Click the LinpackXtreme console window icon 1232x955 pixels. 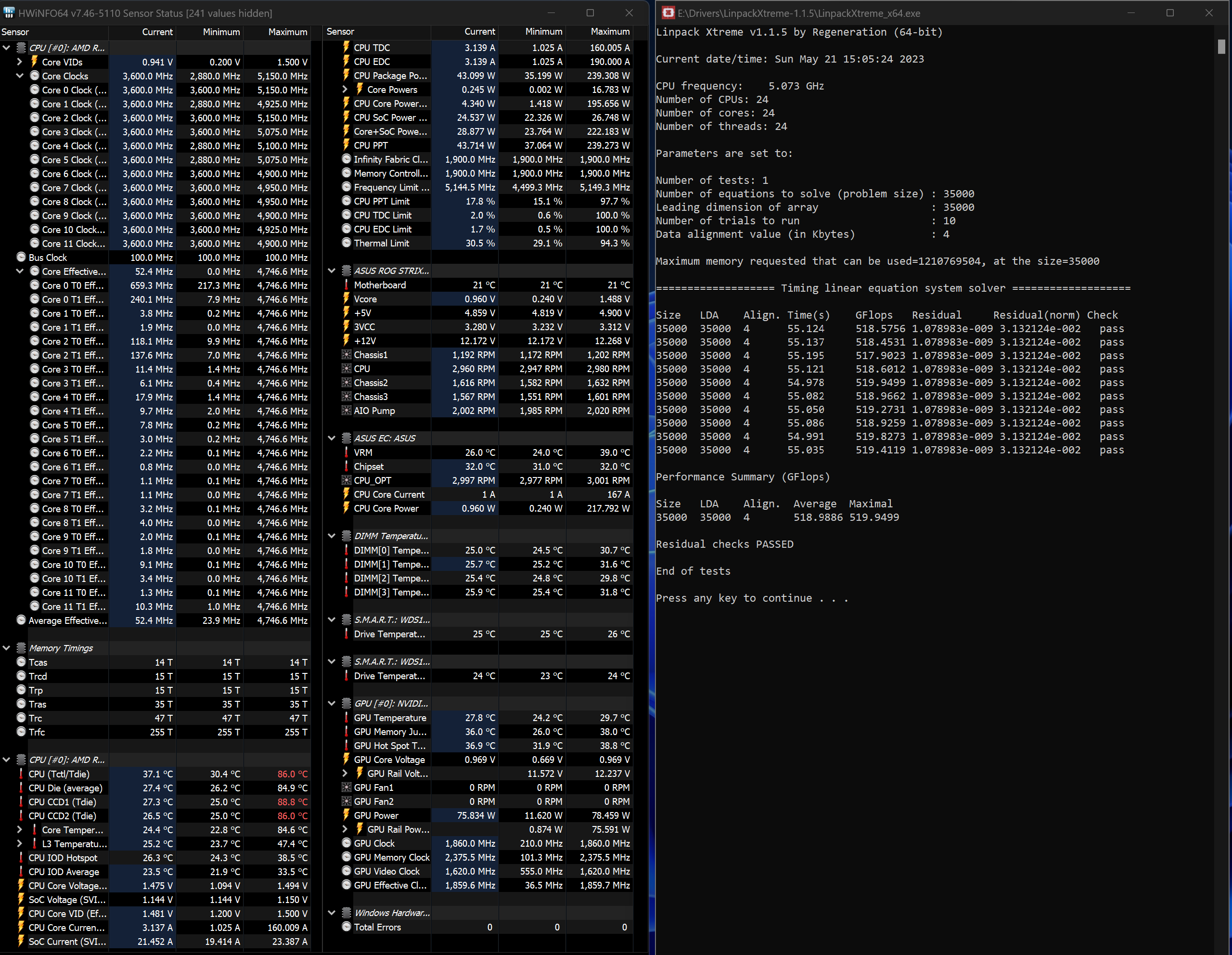[668, 13]
